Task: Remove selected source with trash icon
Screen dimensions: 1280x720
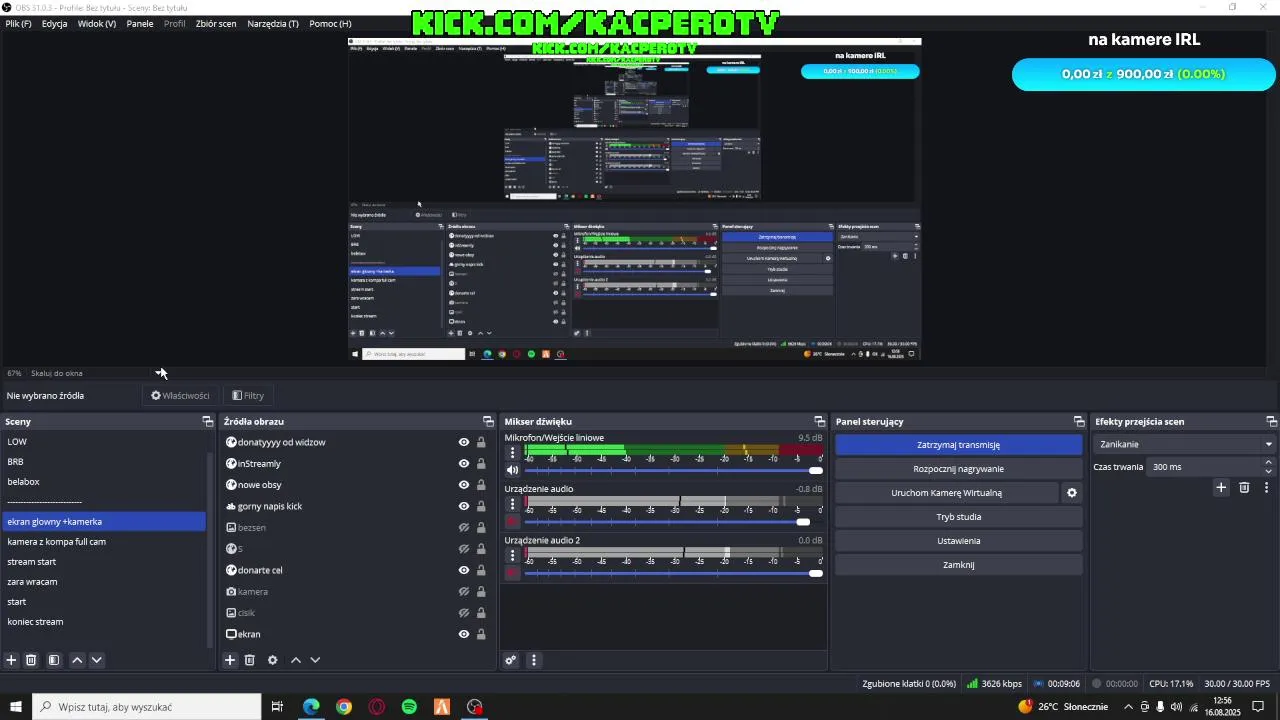Action: click(x=250, y=660)
